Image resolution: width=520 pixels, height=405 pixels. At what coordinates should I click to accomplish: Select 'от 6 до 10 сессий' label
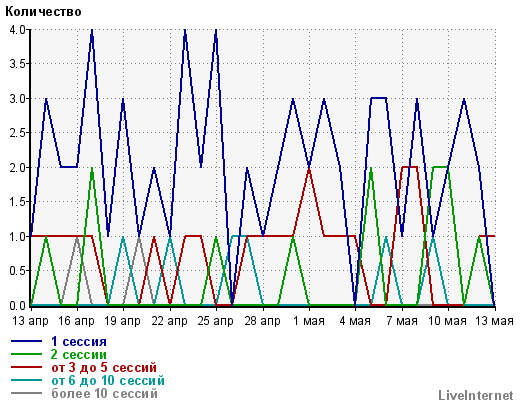[x=108, y=380]
